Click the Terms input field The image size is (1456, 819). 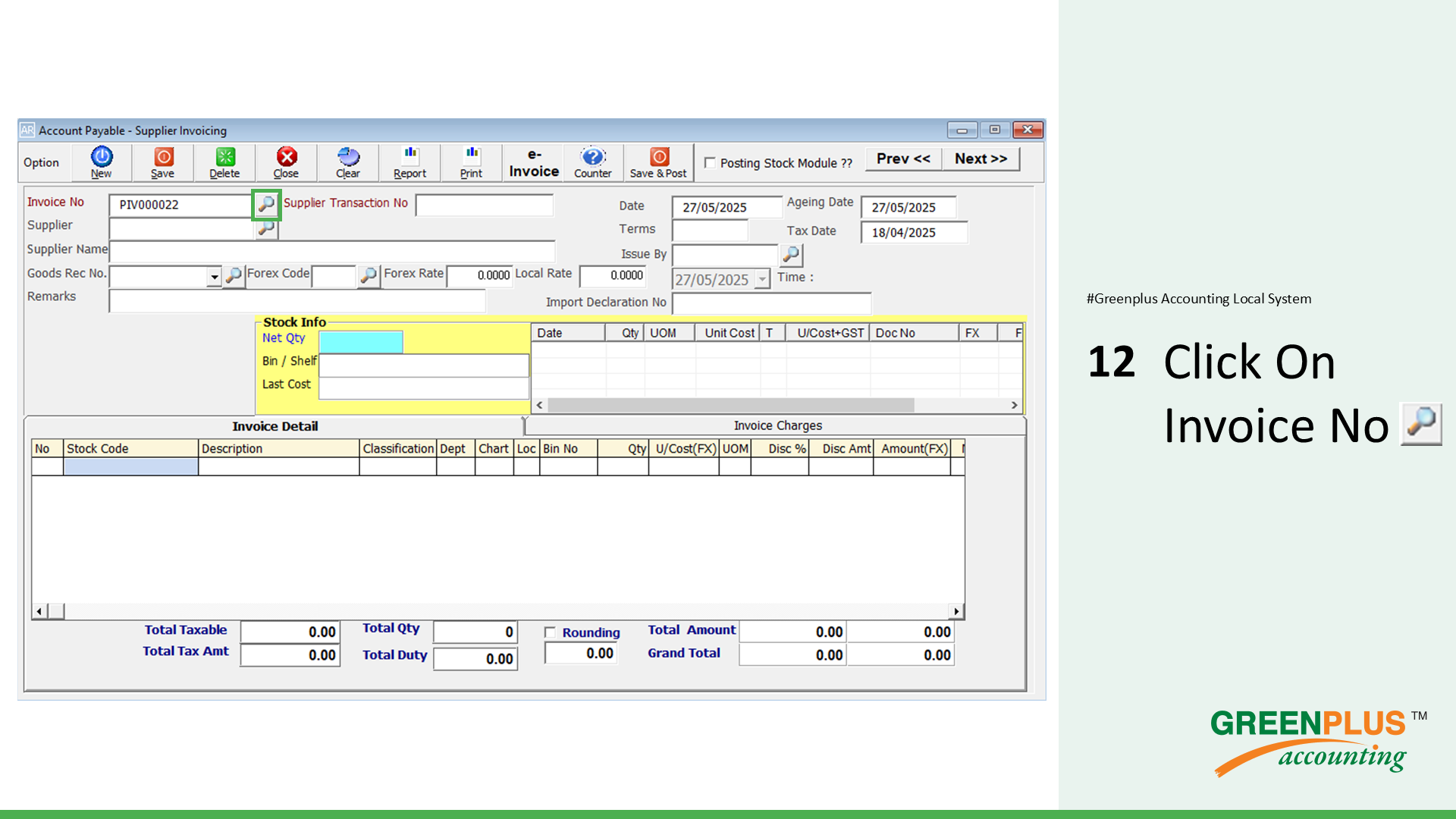(710, 230)
